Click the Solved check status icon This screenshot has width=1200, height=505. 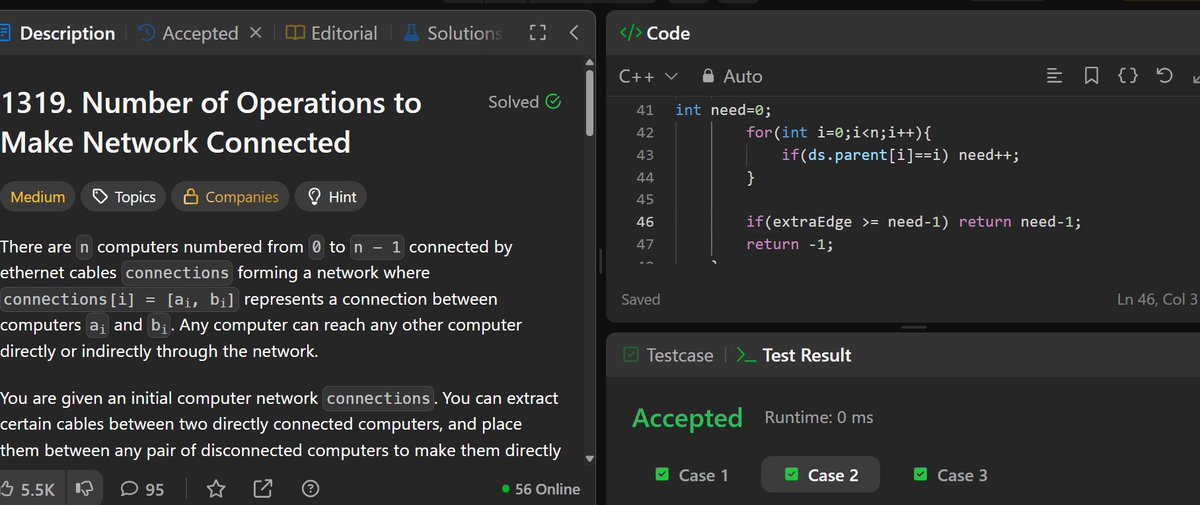[553, 102]
